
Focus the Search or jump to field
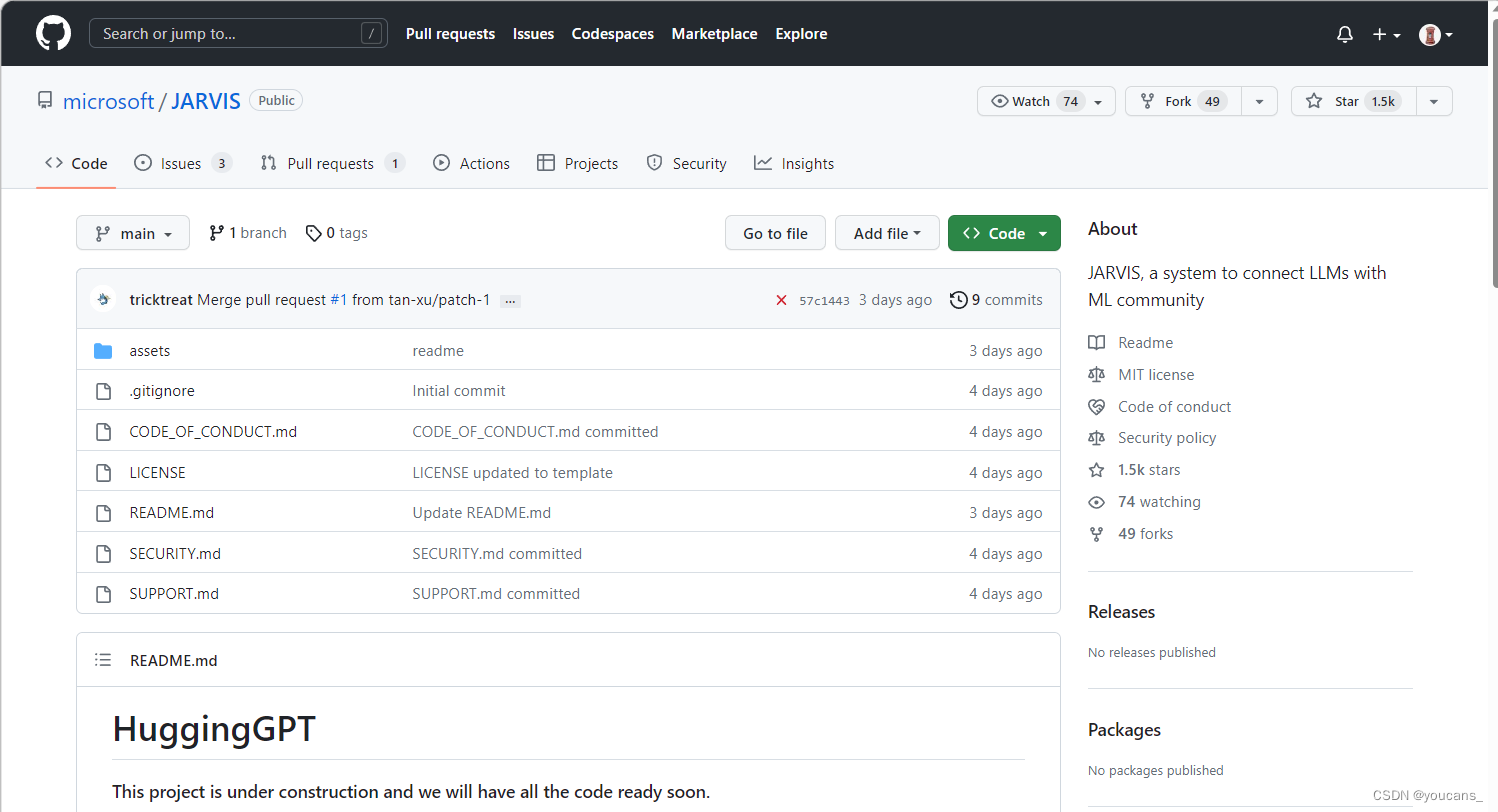point(238,33)
